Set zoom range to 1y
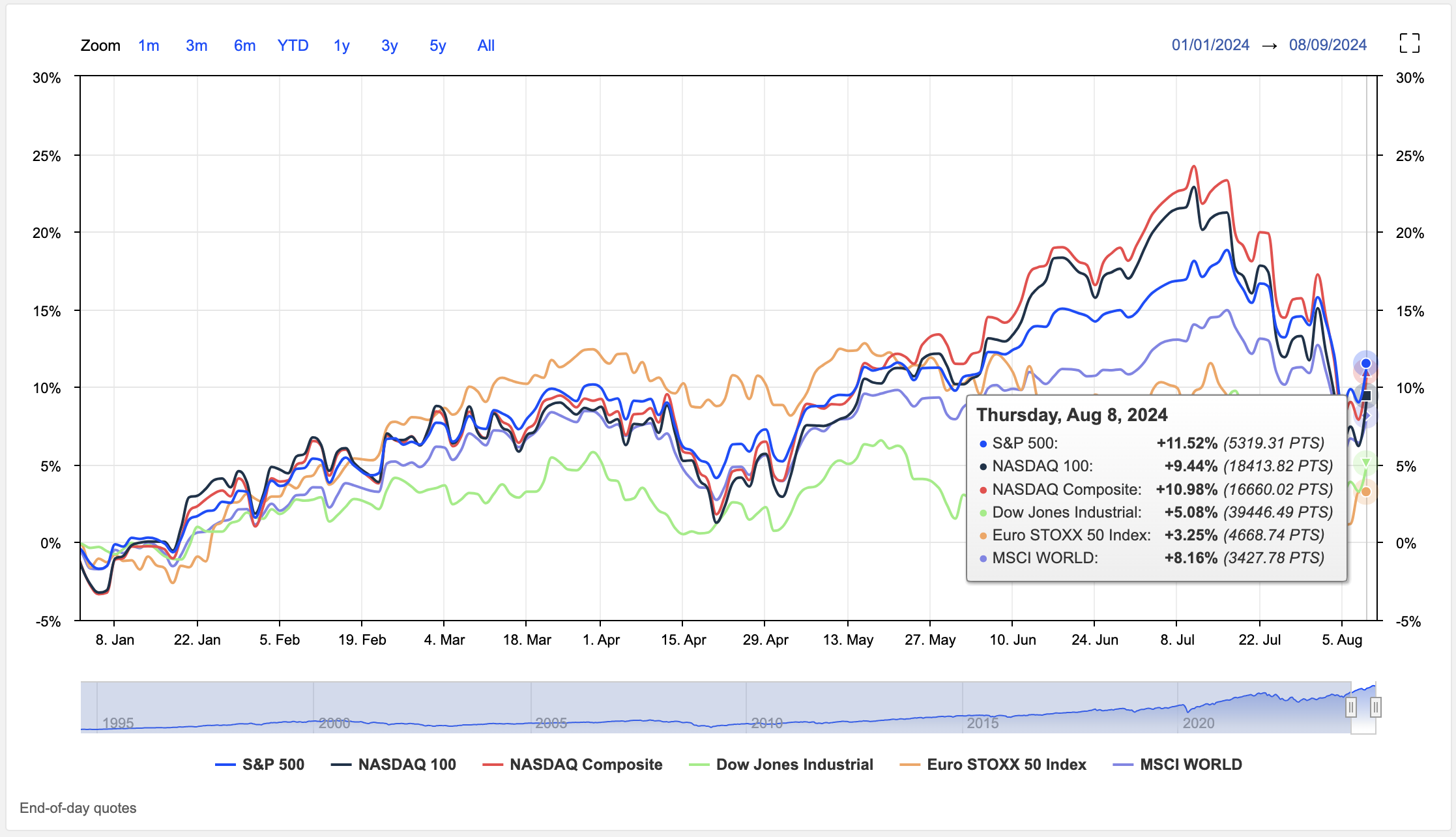1456x837 pixels. pyautogui.click(x=342, y=46)
